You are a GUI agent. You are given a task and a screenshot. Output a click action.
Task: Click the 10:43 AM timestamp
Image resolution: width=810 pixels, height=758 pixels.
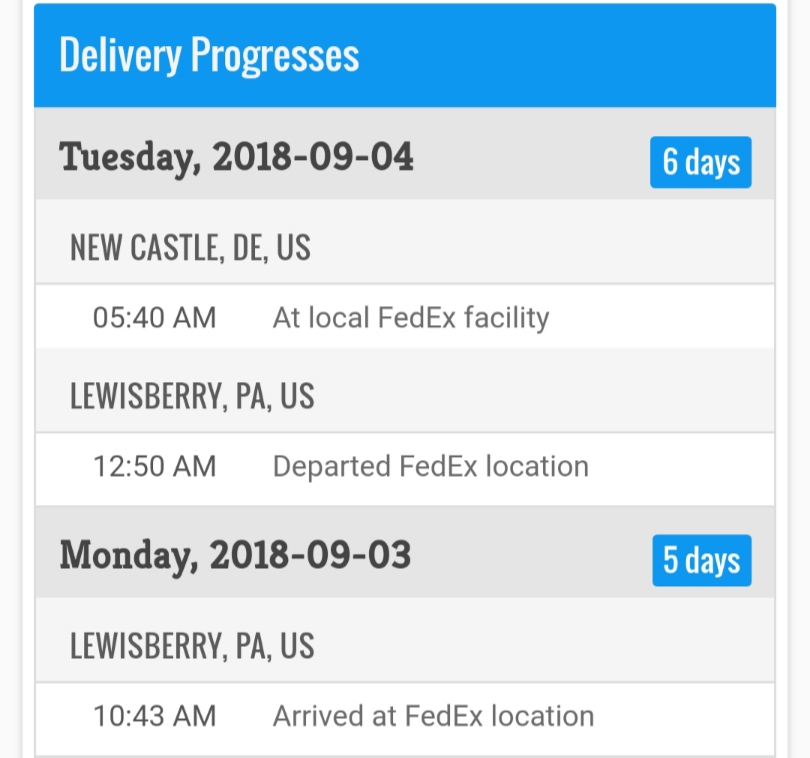click(x=154, y=716)
